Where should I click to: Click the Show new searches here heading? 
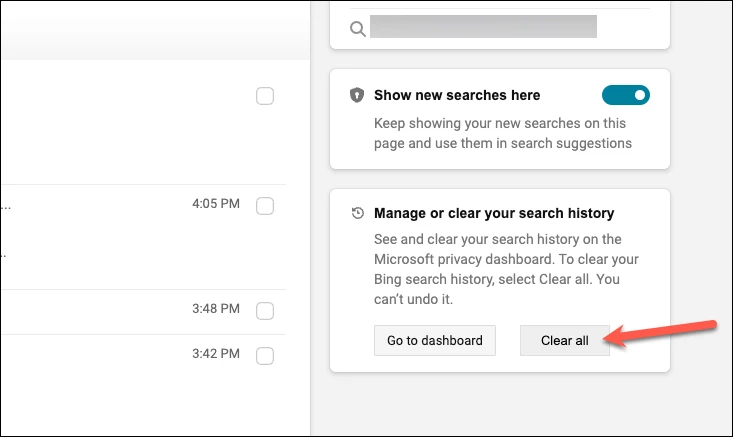coord(457,95)
